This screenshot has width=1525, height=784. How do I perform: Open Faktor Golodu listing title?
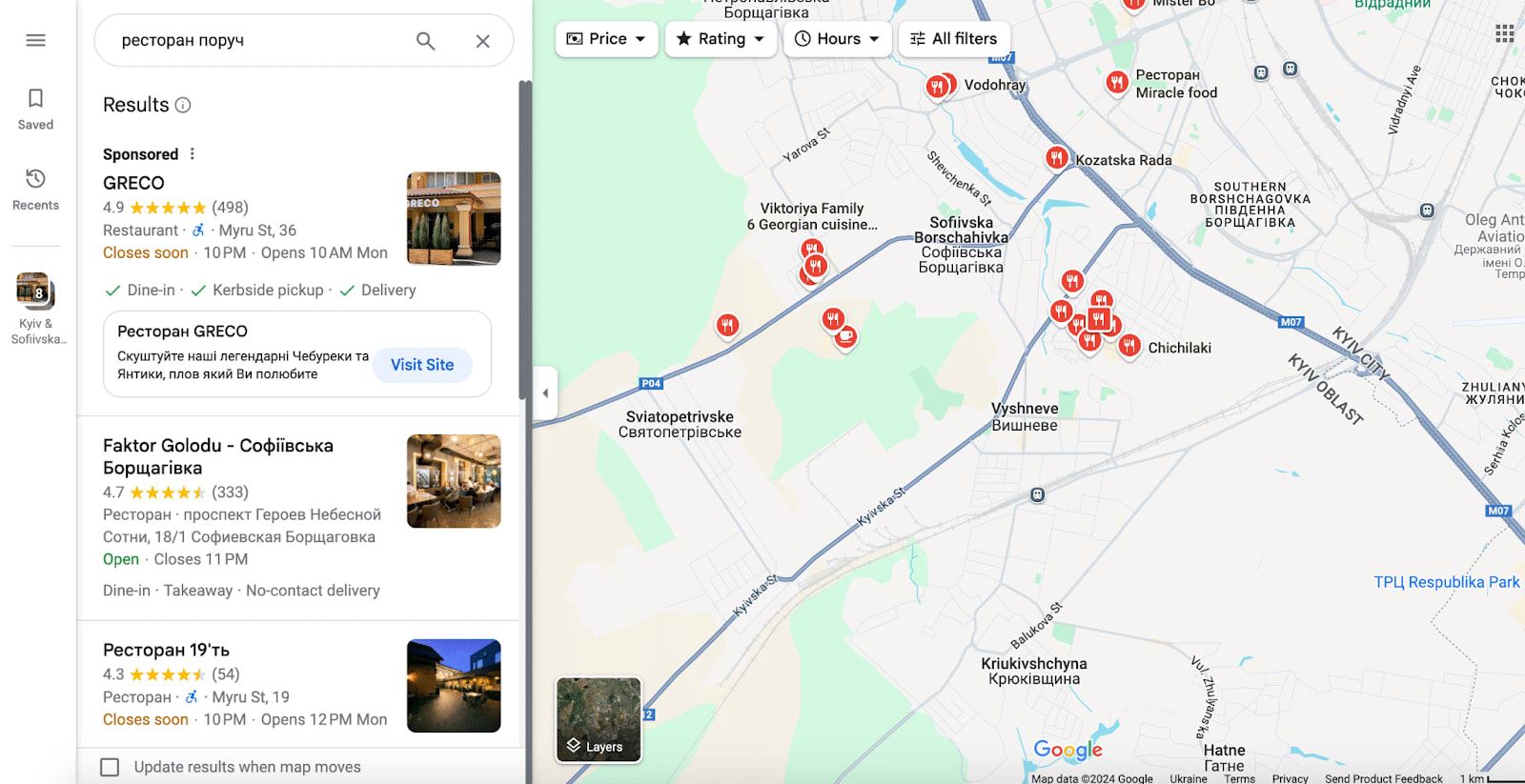[x=218, y=456]
